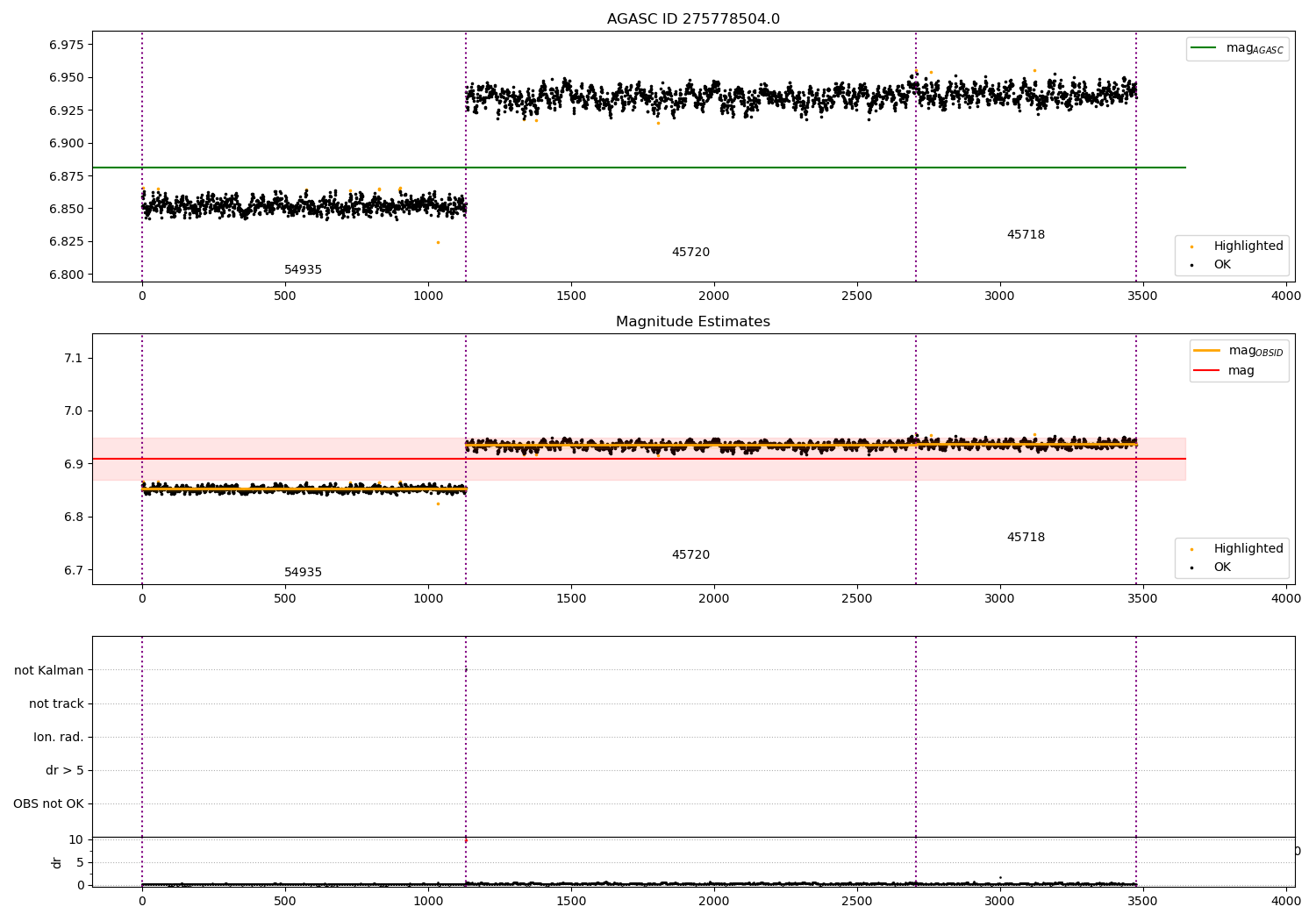Screen dimensions: 1316x921
Task: Click the data point on the not Kalman row
Action: click(466, 670)
